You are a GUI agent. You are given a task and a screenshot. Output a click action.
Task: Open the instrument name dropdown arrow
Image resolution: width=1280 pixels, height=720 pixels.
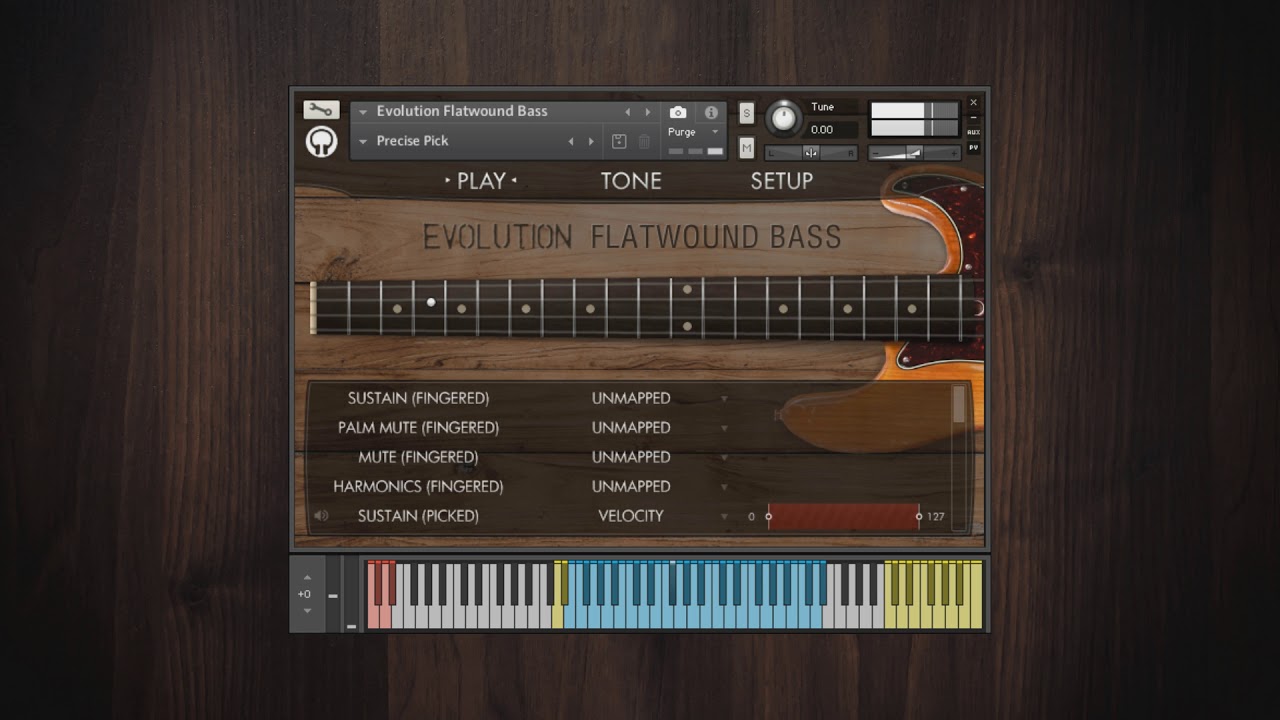[x=363, y=112]
